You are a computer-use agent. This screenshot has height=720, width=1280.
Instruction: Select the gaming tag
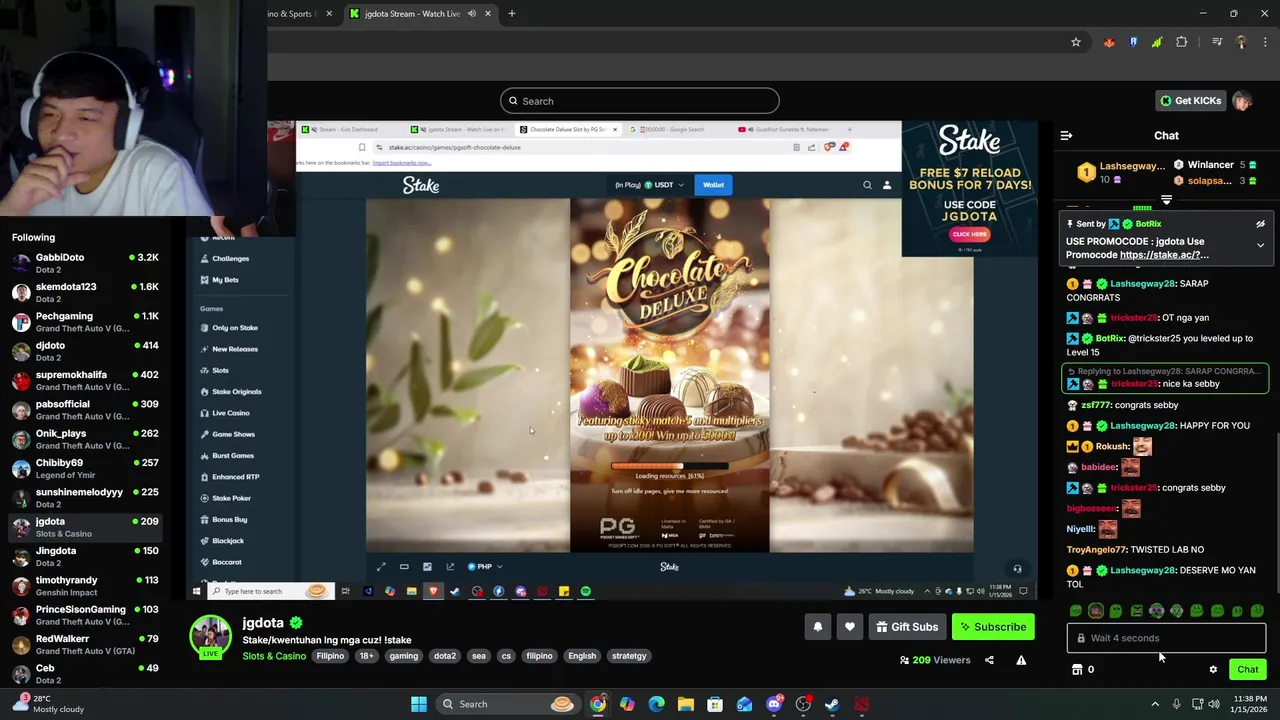[404, 656]
